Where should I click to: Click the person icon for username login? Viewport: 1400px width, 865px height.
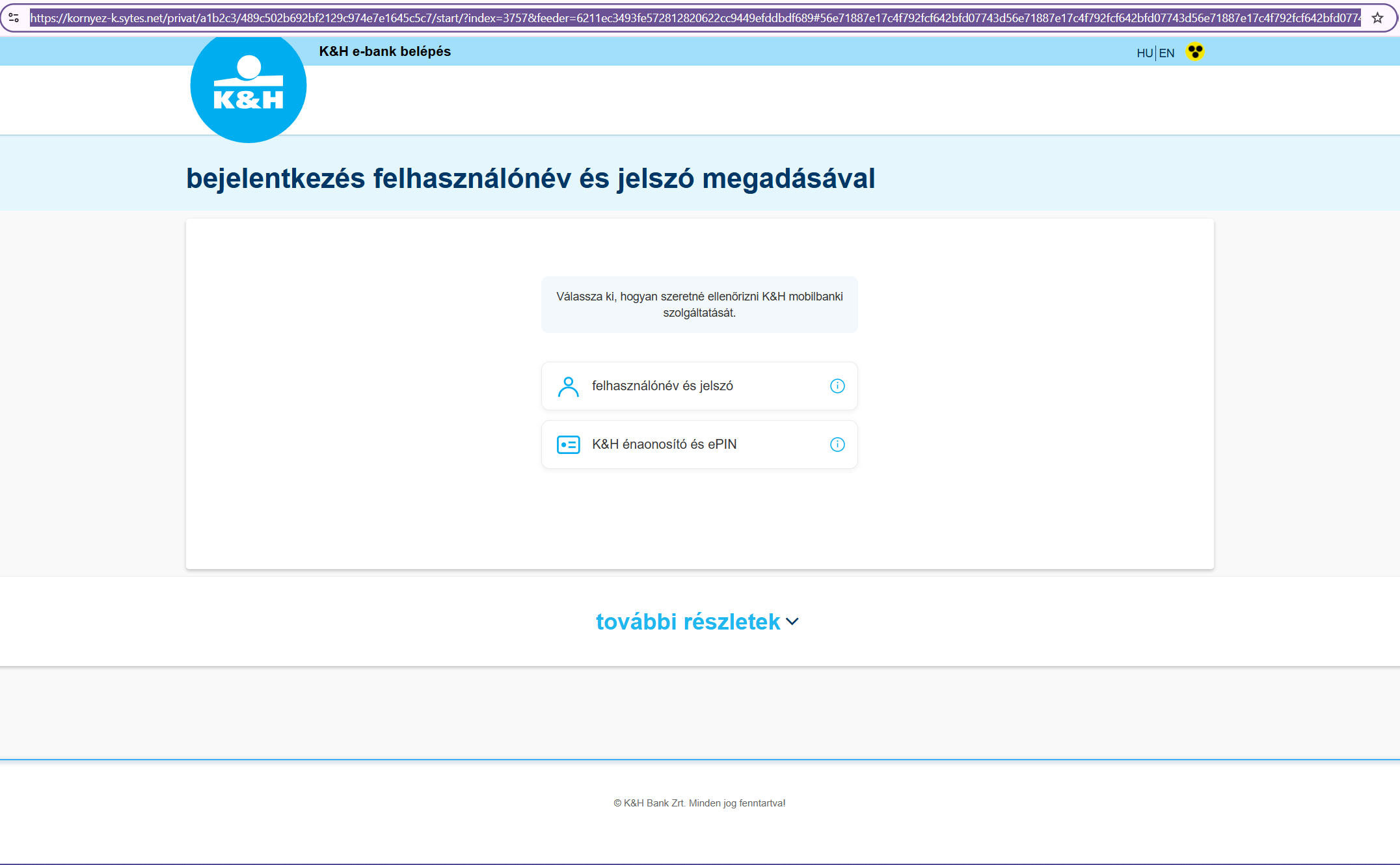pyautogui.click(x=568, y=386)
